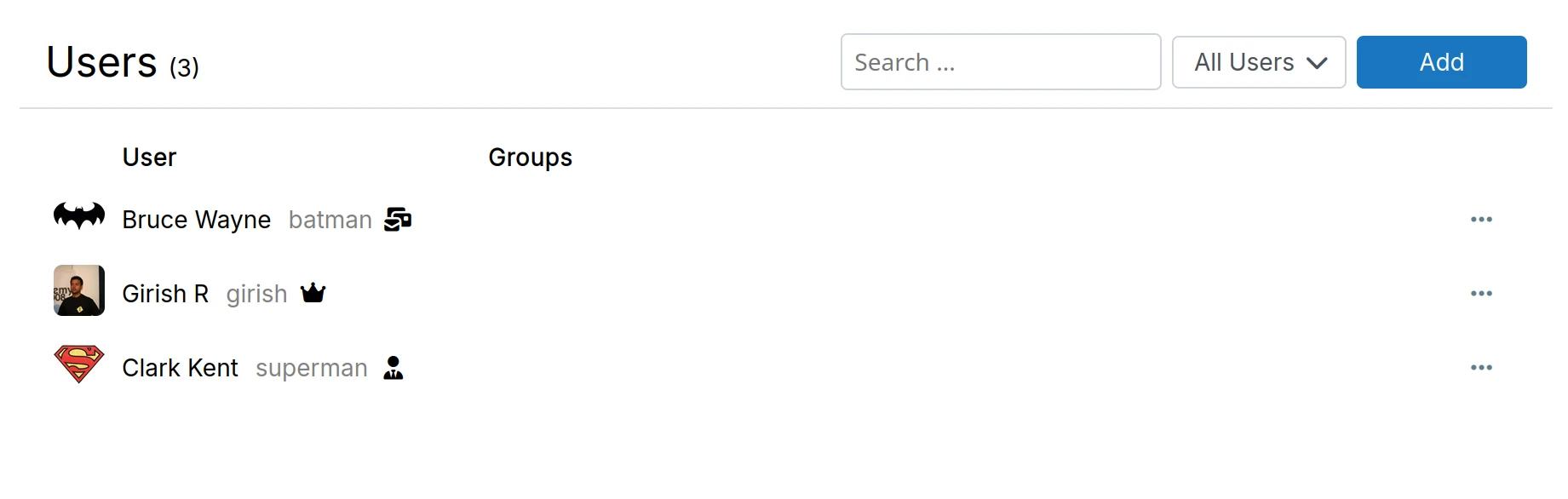Open the All Users filter dropdown
This screenshot has width=1568, height=499.
pyautogui.click(x=1259, y=61)
